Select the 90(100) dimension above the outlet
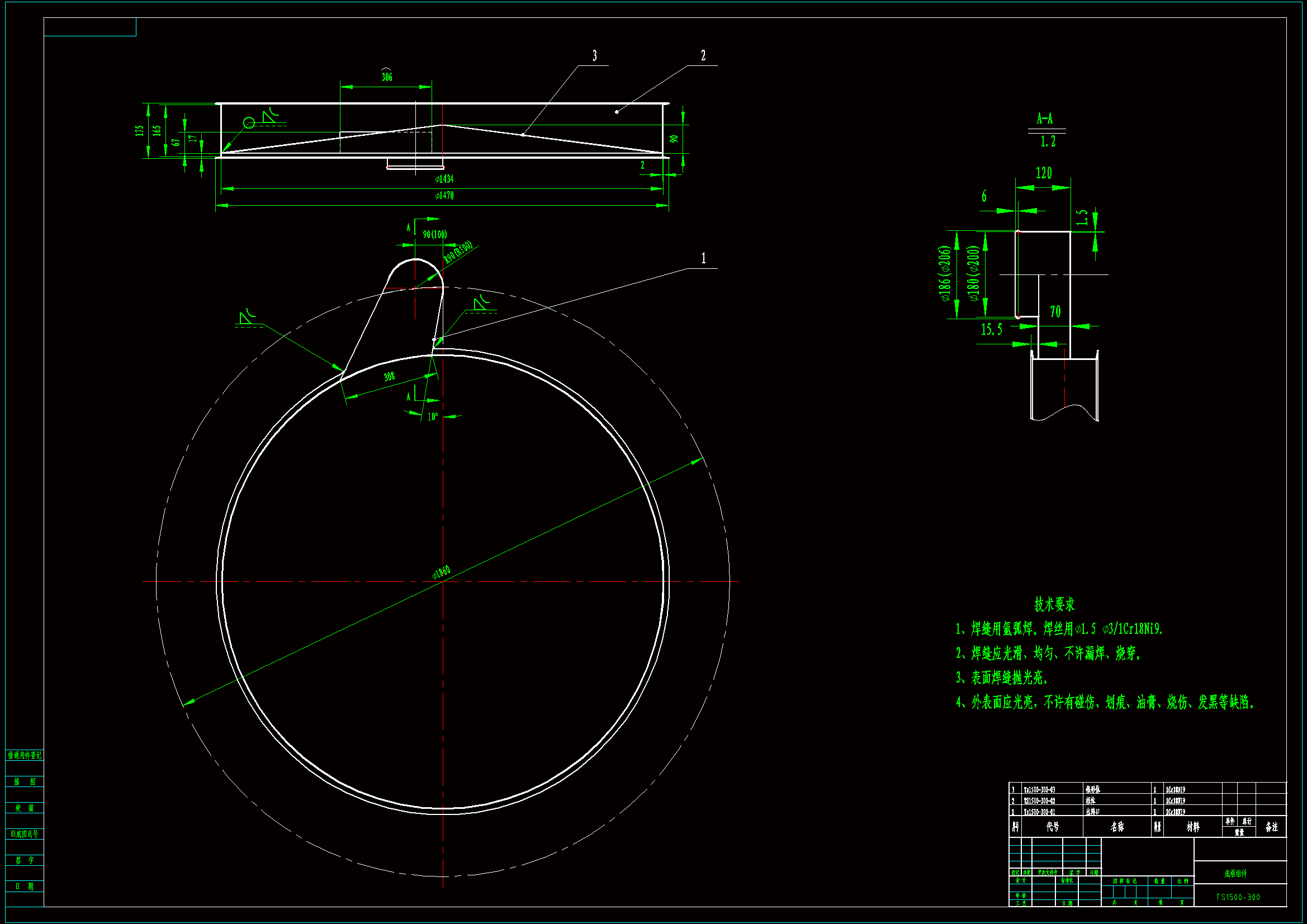 435,235
